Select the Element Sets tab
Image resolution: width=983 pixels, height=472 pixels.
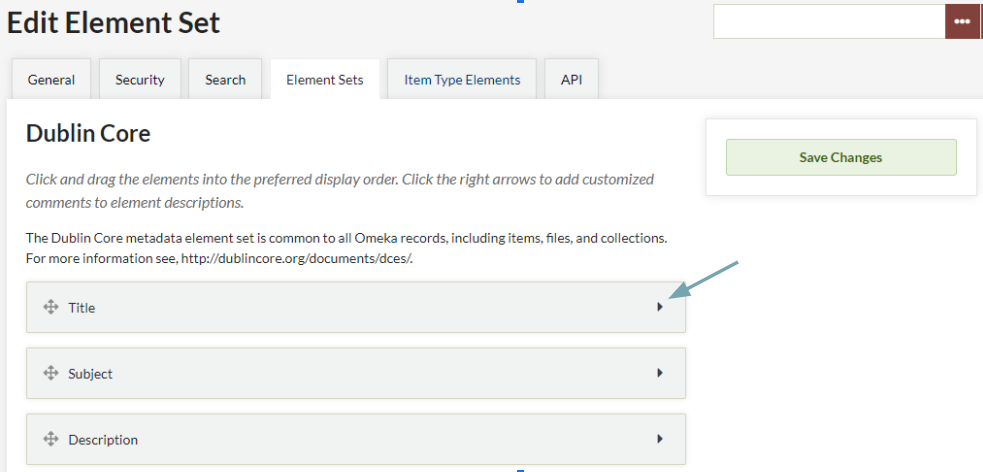[x=325, y=80]
